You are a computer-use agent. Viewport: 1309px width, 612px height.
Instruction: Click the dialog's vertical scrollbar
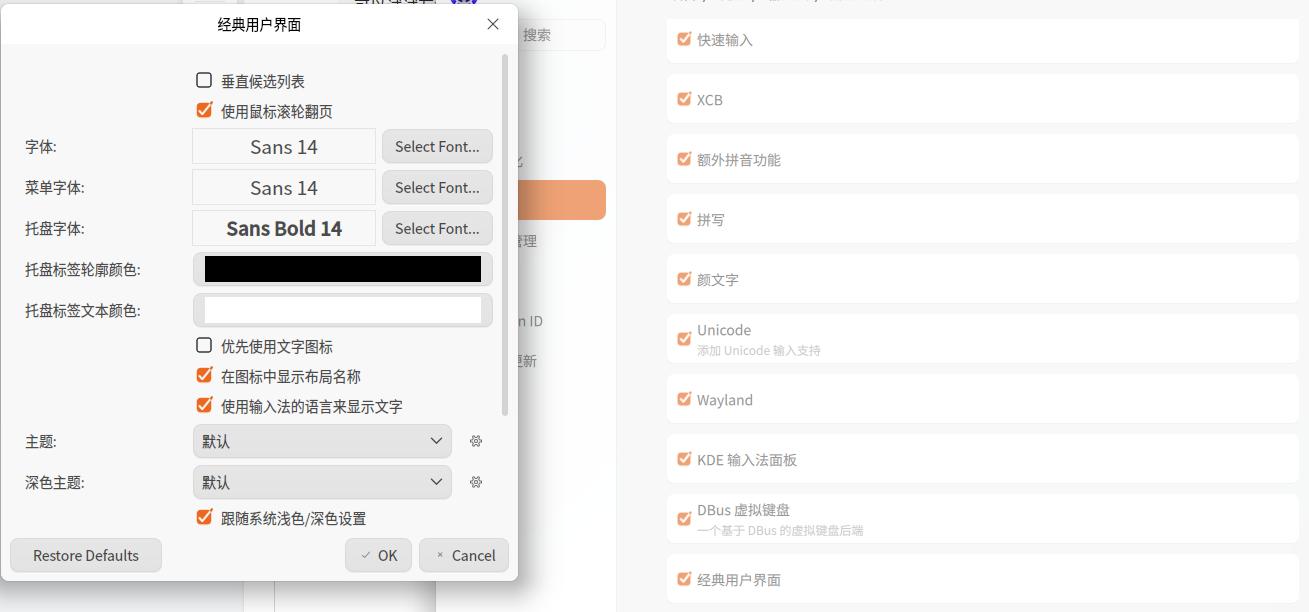tap(505, 235)
